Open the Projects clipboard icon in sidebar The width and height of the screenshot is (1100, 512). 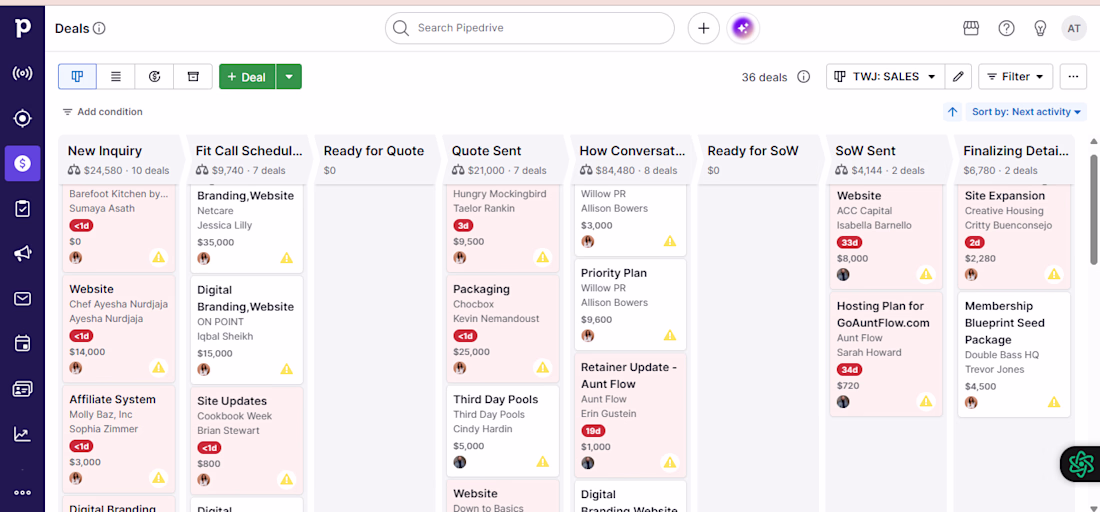(22, 209)
